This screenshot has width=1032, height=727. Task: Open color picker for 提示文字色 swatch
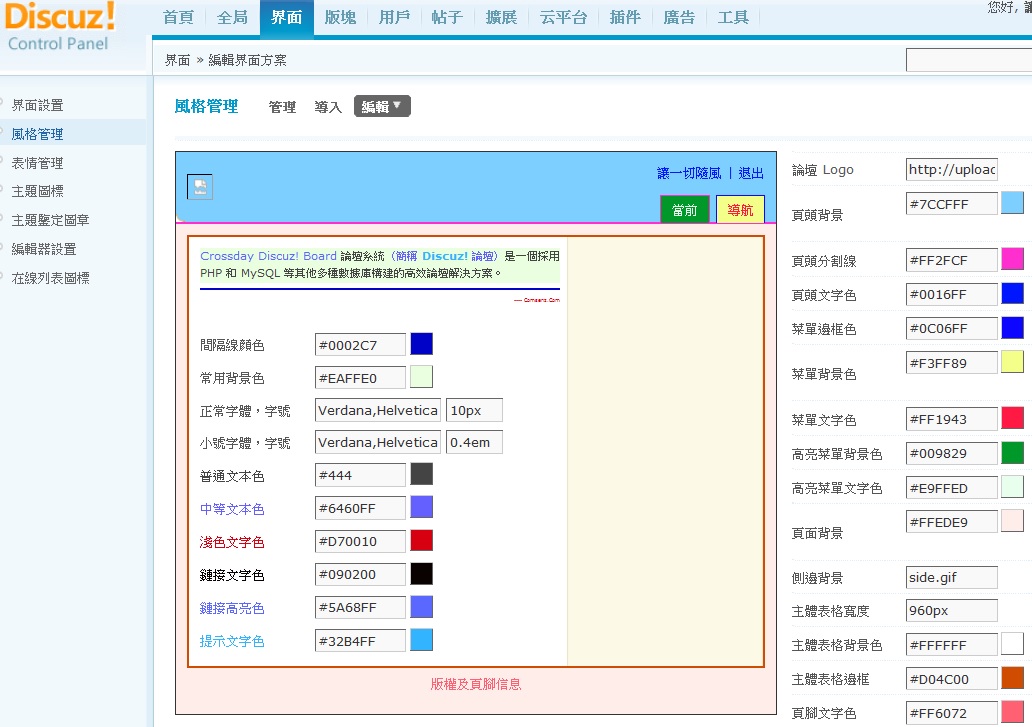(x=422, y=640)
